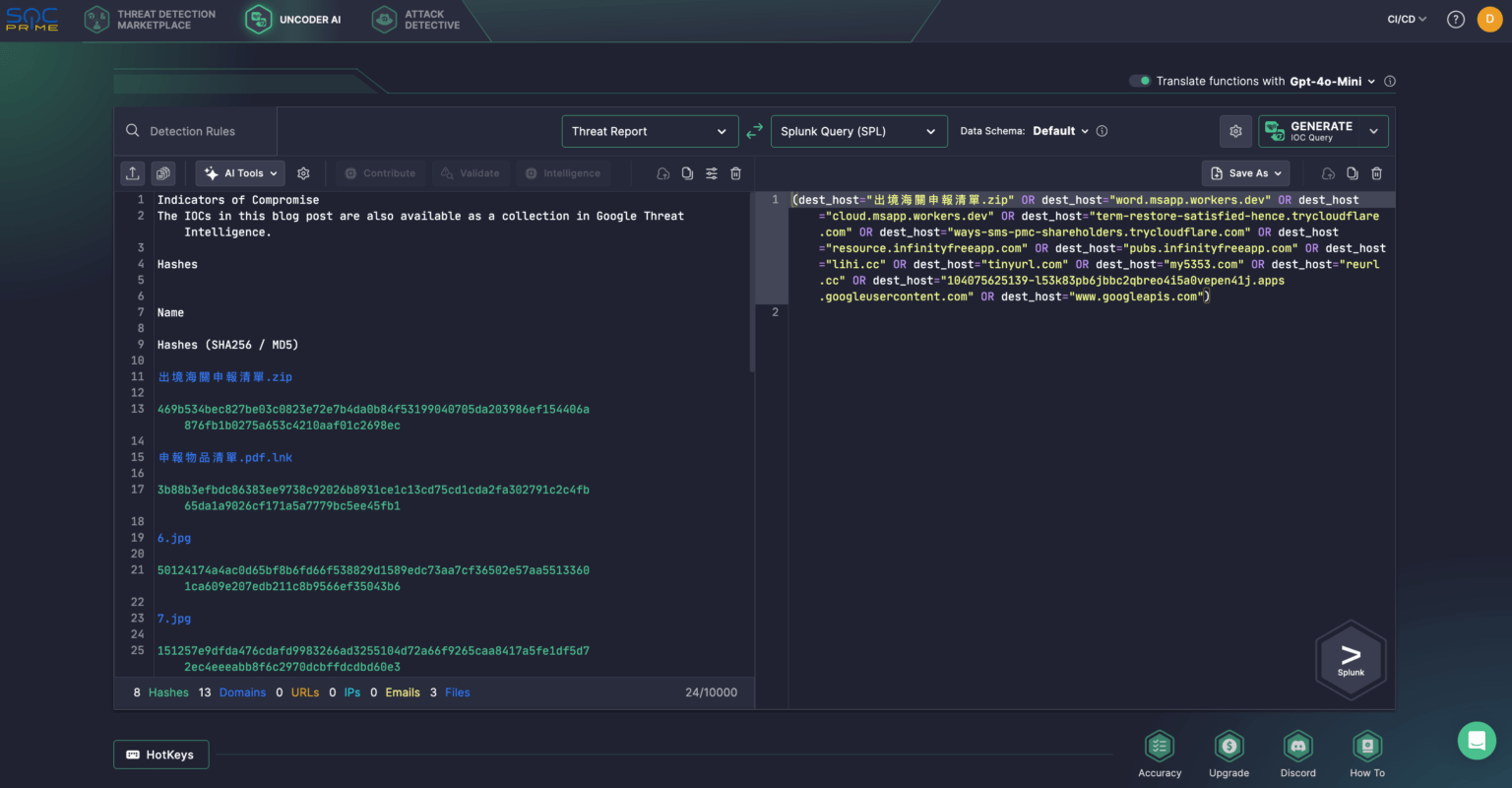Viewport: 1512px width, 788px height.
Task: Open input parsing filter sliders icon
Action: [712, 173]
